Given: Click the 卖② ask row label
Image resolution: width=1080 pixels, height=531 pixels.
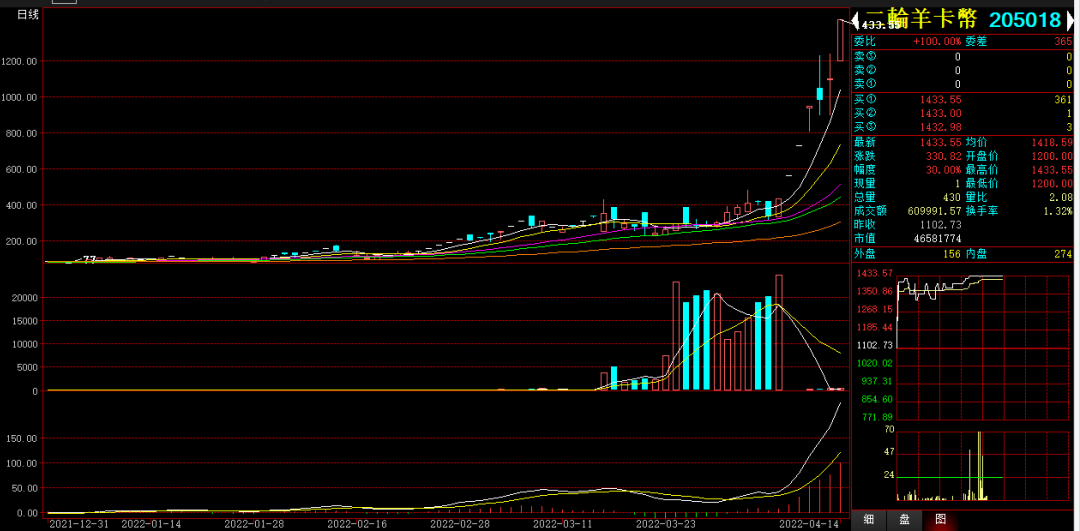Looking at the screenshot, I should click(x=865, y=70).
